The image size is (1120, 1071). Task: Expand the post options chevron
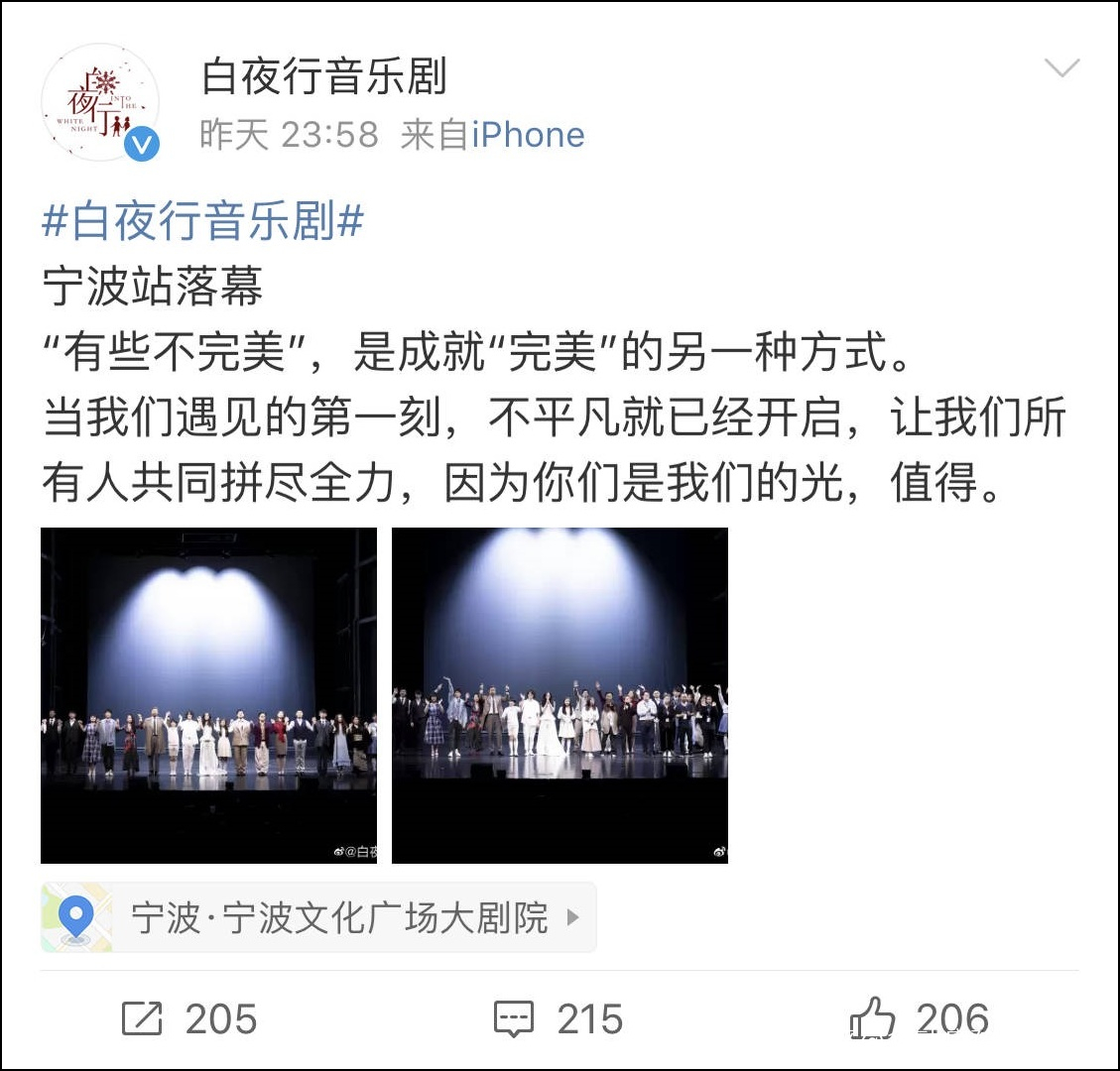1062,67
